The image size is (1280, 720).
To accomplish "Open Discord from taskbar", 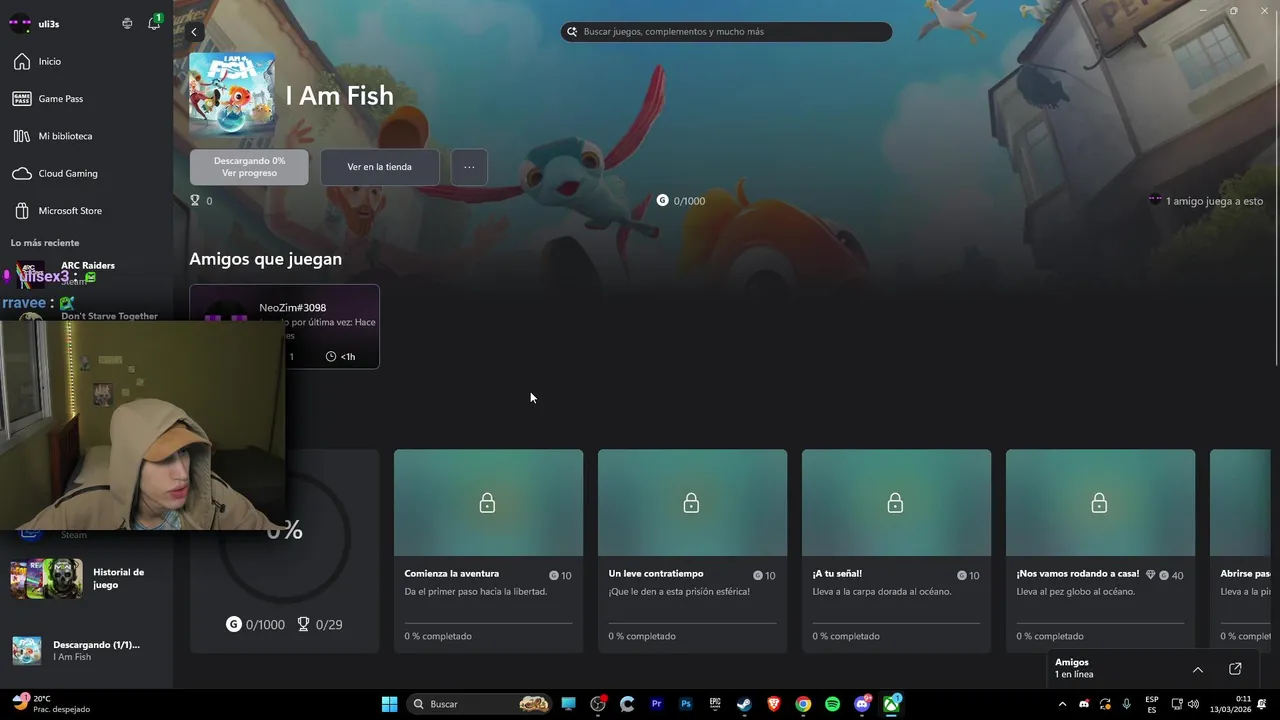I will click(862, 704).
